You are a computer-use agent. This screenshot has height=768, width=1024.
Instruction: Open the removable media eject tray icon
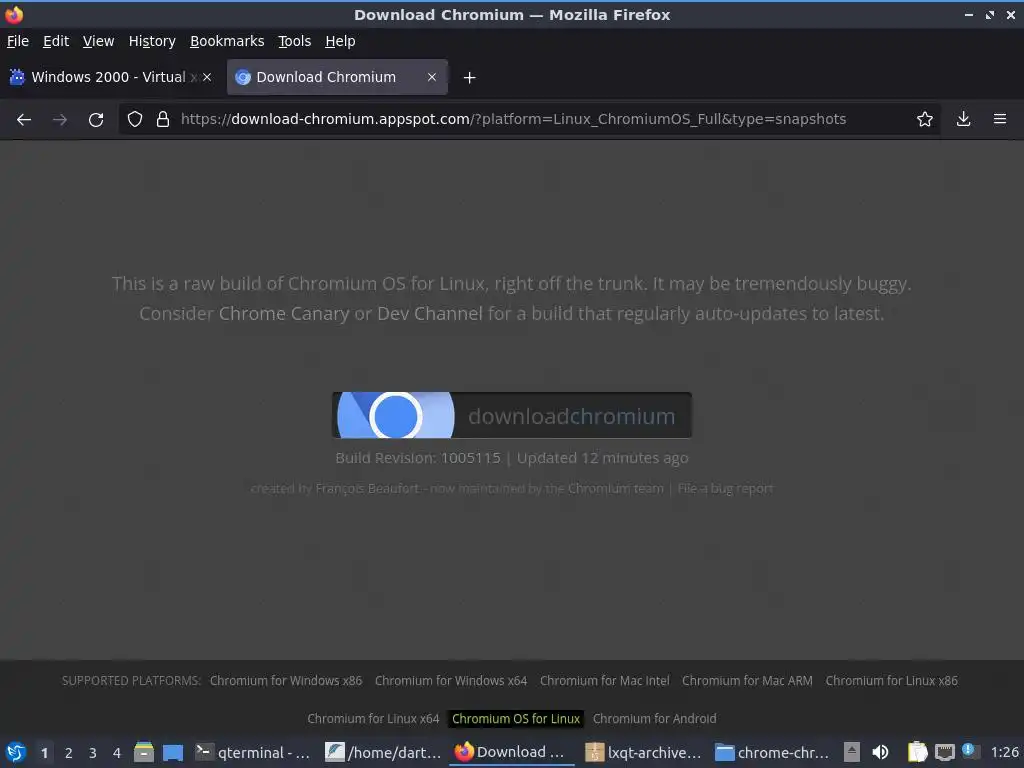[x=851, y=752]
